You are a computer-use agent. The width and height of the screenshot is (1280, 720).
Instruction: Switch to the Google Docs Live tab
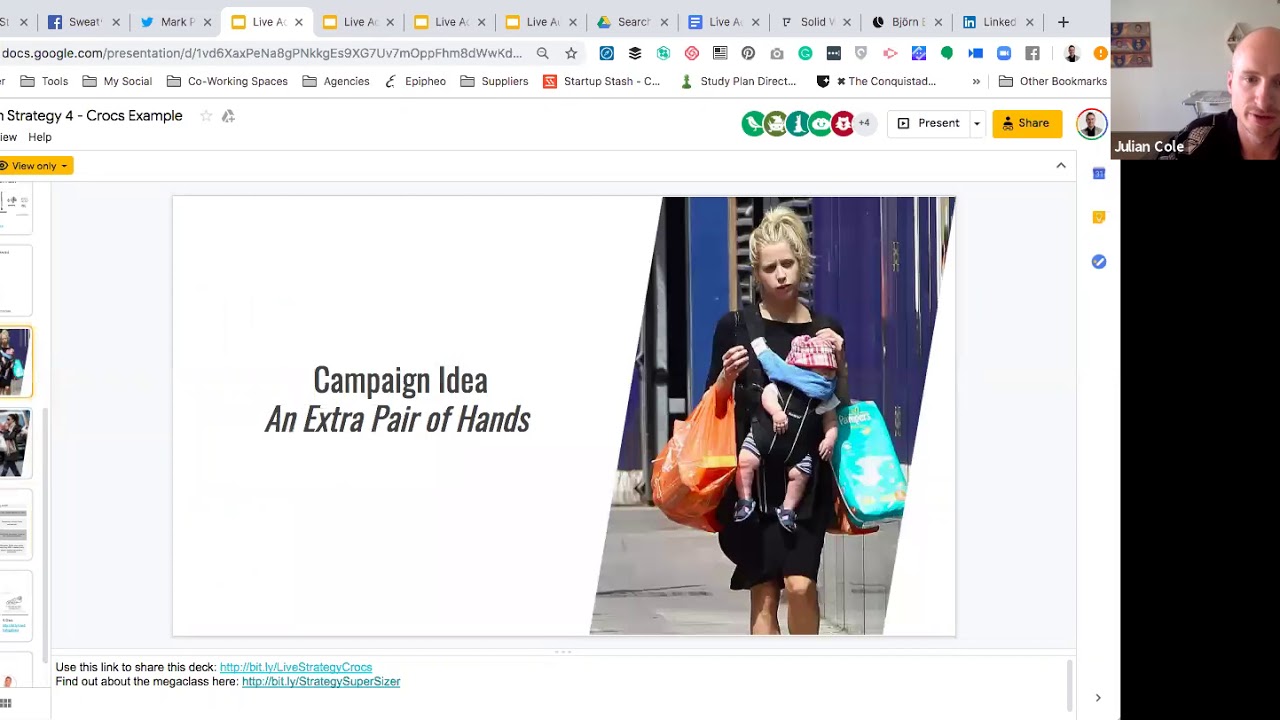click(x=724, y=22)
